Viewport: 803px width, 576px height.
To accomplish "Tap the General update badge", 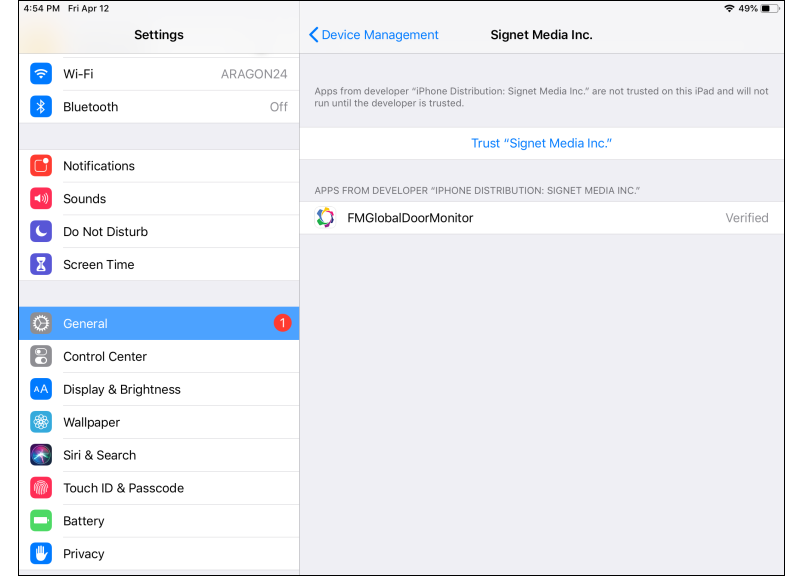I will click(x=282, y=323).
